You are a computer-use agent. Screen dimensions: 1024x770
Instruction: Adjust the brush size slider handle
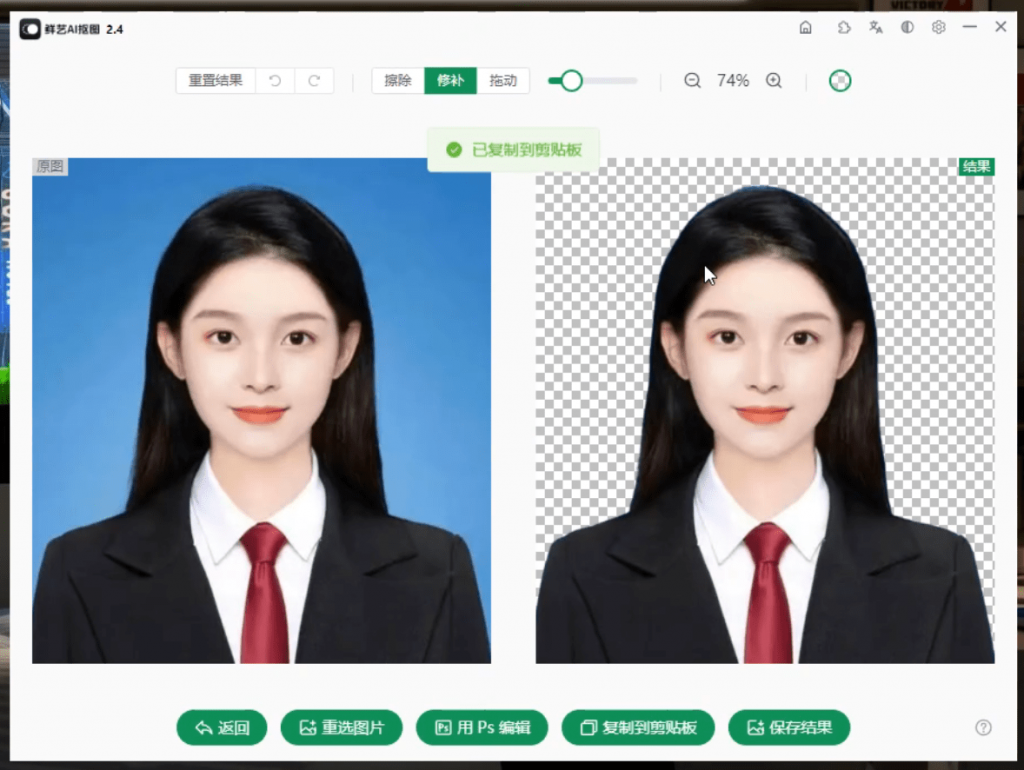click(571, 80)
